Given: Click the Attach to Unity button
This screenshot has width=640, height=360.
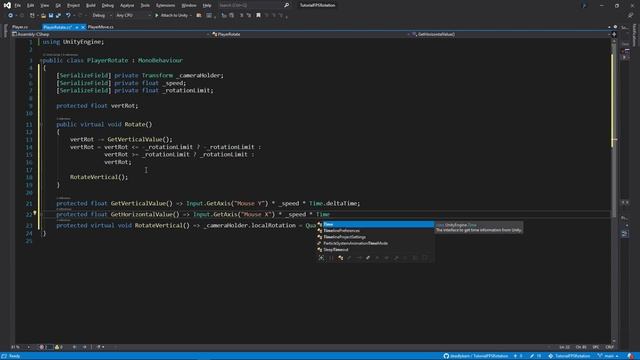Looking at the screenshot, I should point(171,16).
